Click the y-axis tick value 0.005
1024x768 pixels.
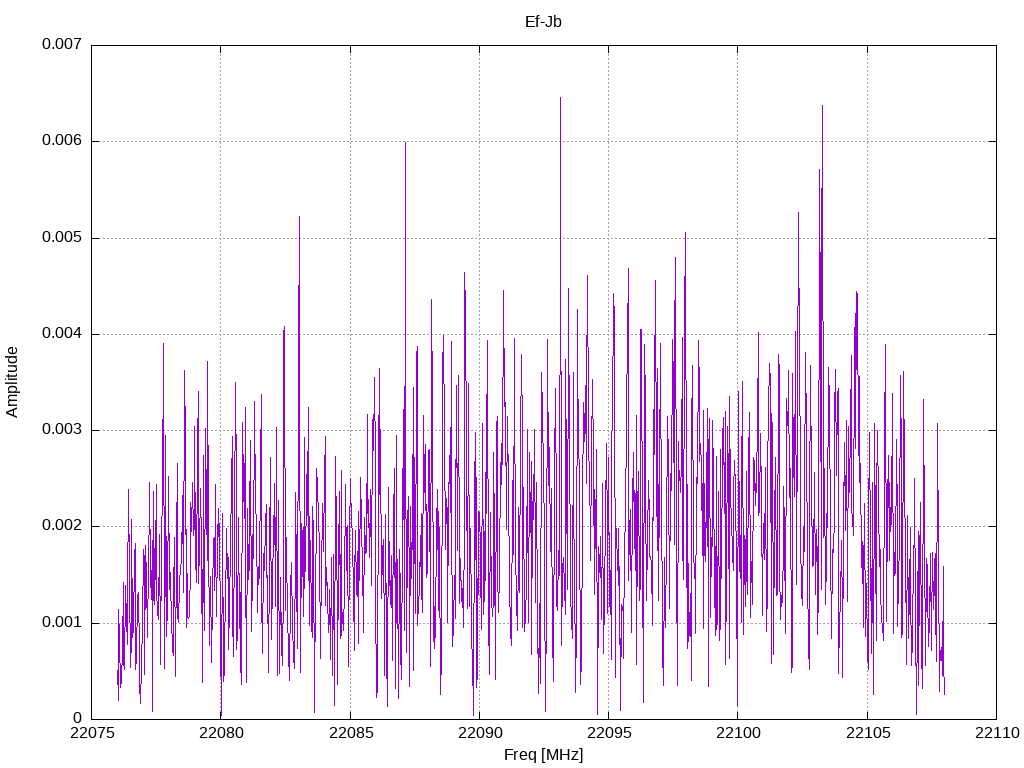[x=62, y=237]
